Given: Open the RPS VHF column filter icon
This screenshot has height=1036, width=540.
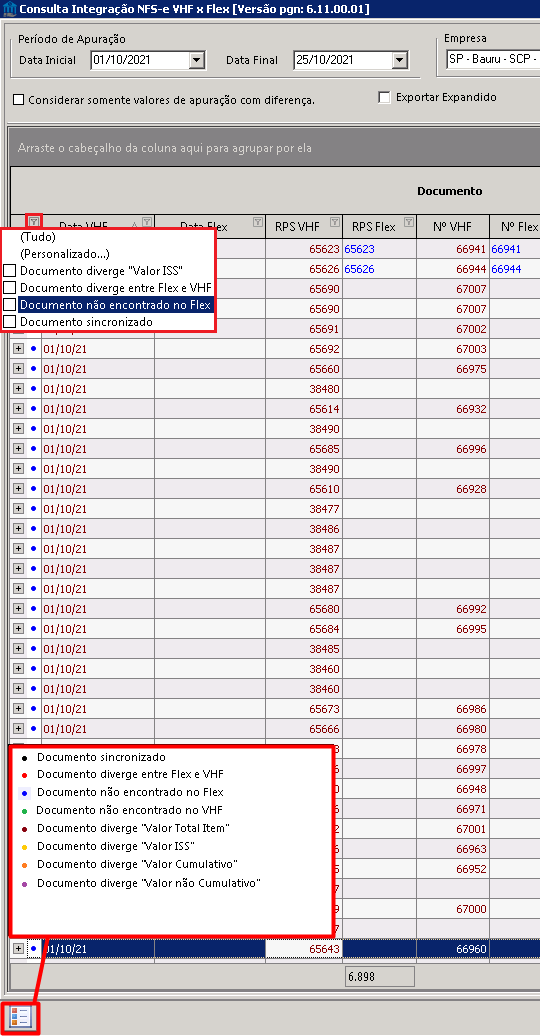Looking at the screenshot, I should pyautogui.click(x=335, y=222).
